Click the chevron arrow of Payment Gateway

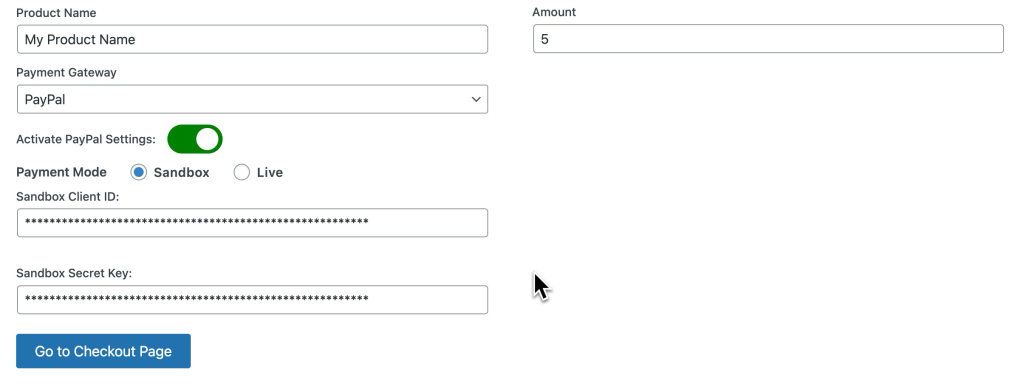point(476,99)
